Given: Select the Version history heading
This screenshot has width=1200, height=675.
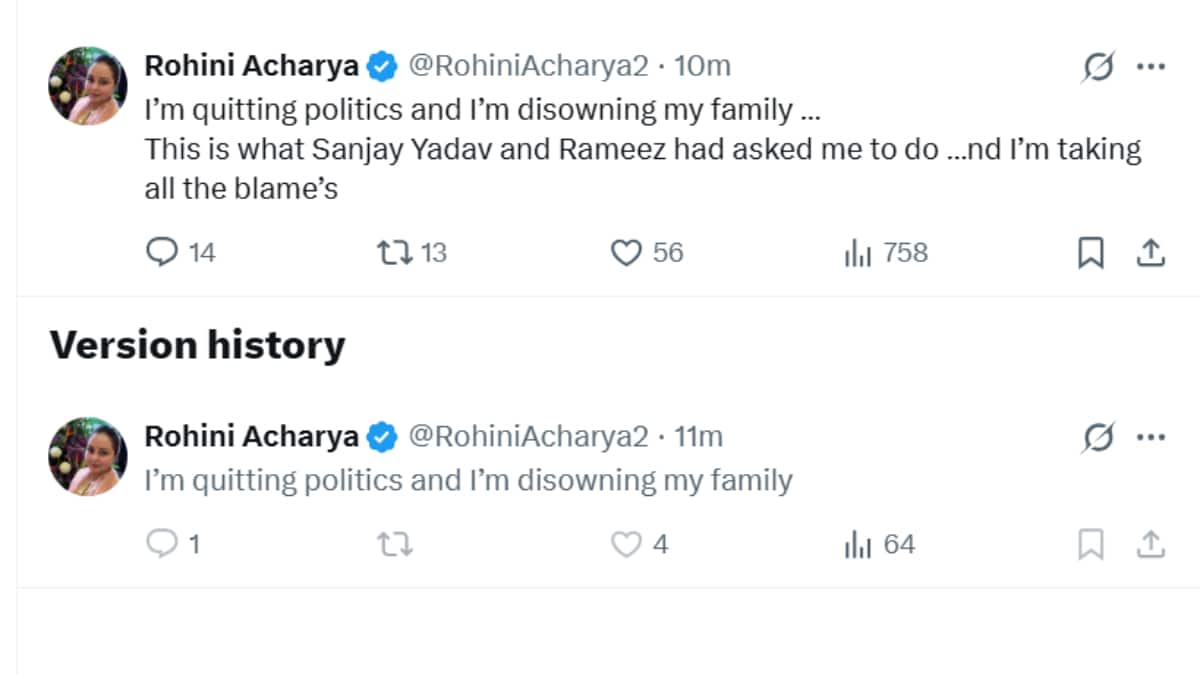Looking at the screenshot, I should [198, 344].
